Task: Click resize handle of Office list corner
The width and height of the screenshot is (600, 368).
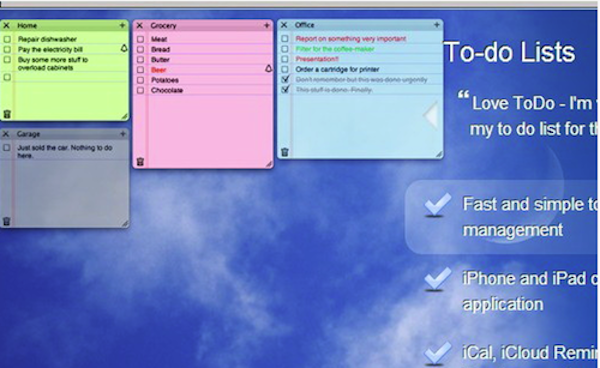Action: point(439,154)
